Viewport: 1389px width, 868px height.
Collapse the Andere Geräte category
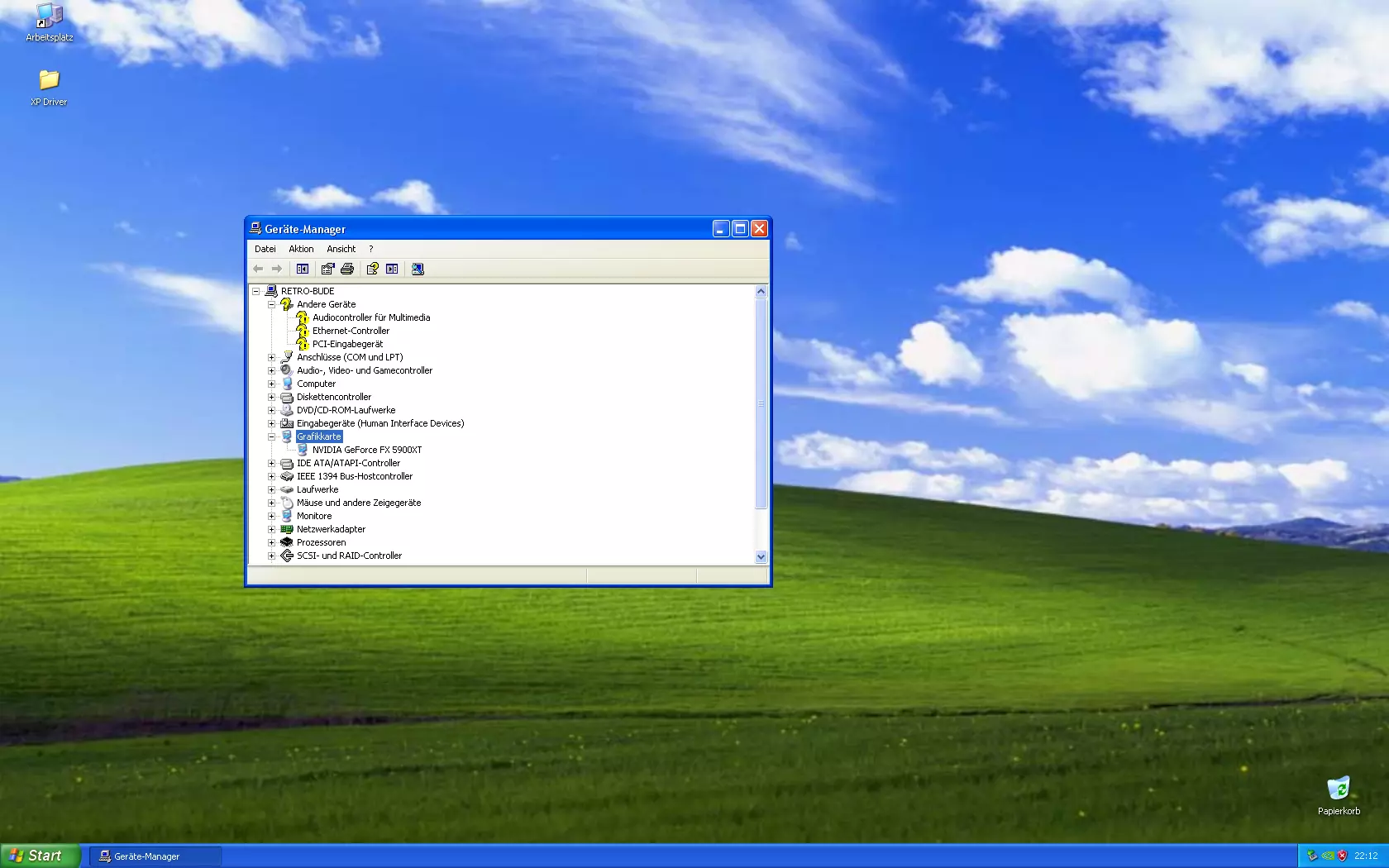tap(271, 304)
